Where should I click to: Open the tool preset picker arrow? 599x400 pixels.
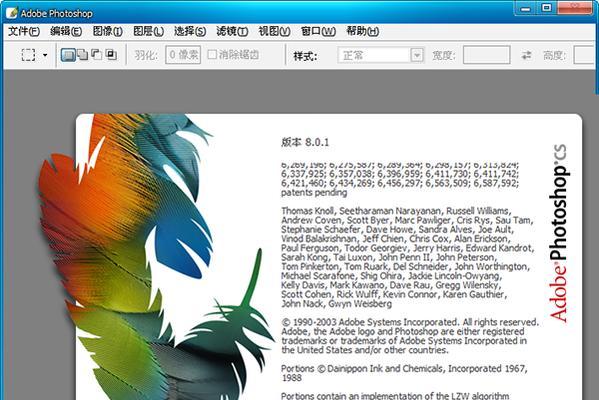(x=45, y=55)
